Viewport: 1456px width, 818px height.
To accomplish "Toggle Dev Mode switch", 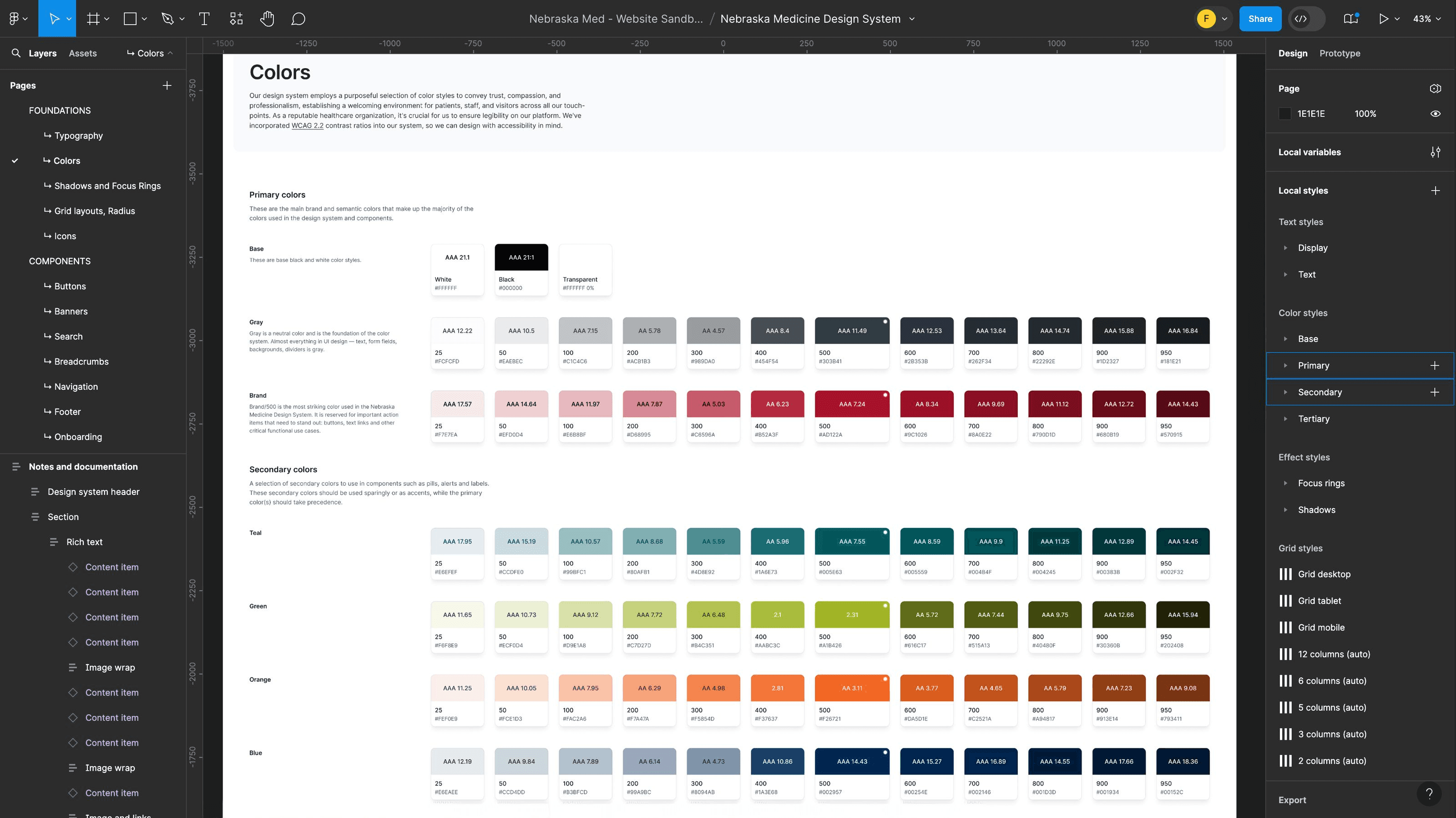I will (1307, 19).
